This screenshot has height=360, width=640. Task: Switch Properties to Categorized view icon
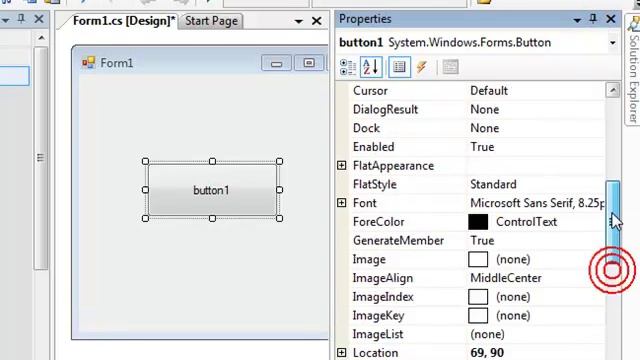tap(348, 67)
